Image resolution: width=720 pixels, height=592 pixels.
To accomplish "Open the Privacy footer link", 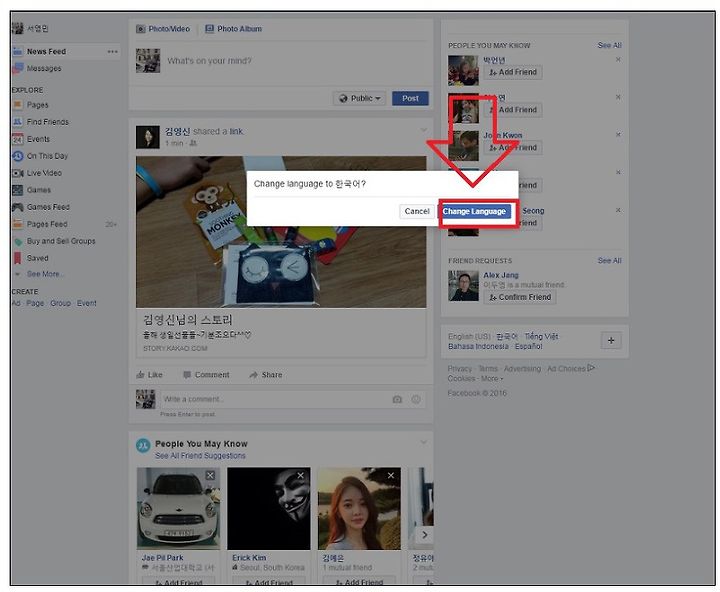I will coord(460,369).
